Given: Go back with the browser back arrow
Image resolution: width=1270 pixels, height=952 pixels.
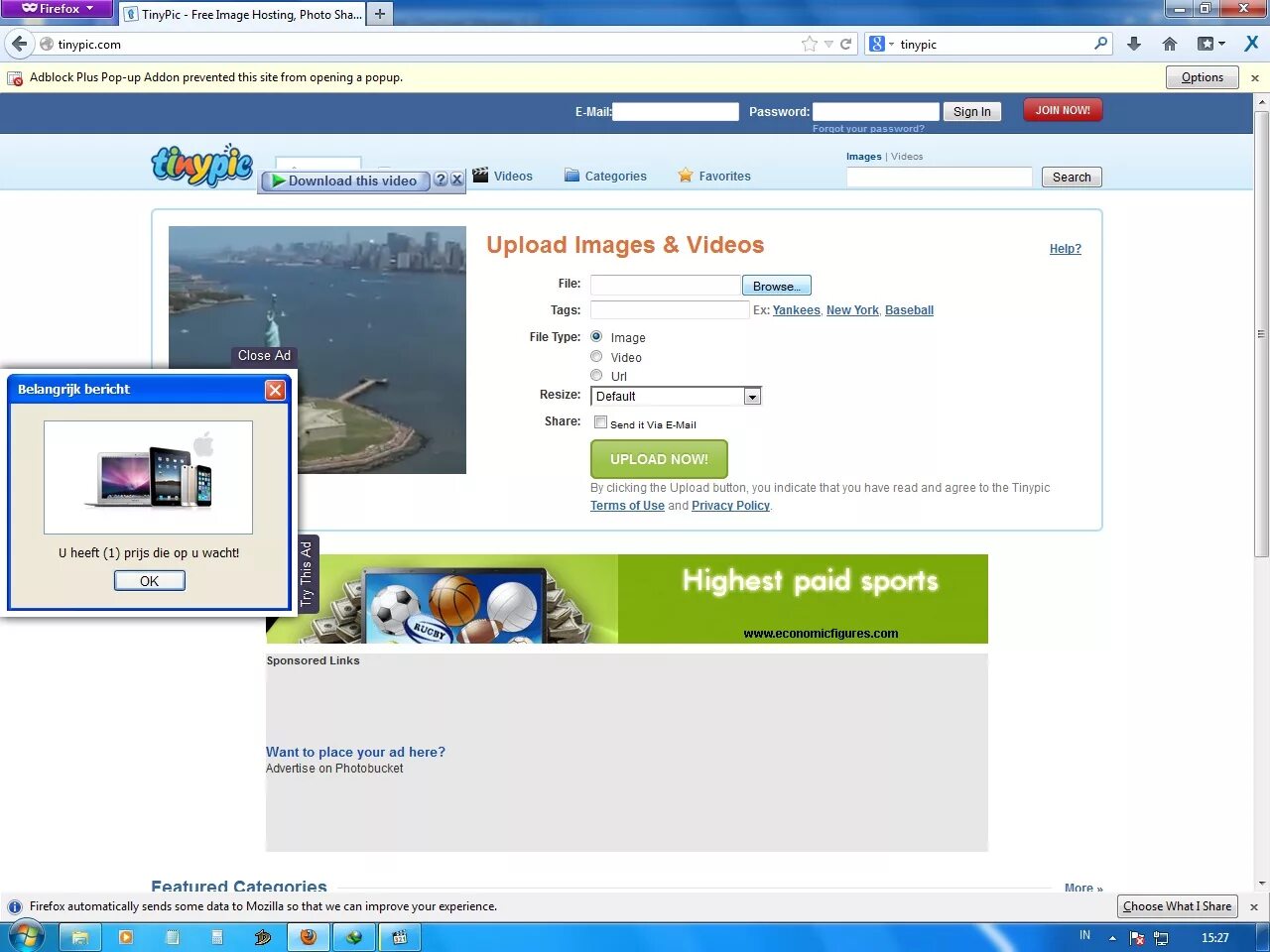Looking at the screenshot, I should coord(20,44).
